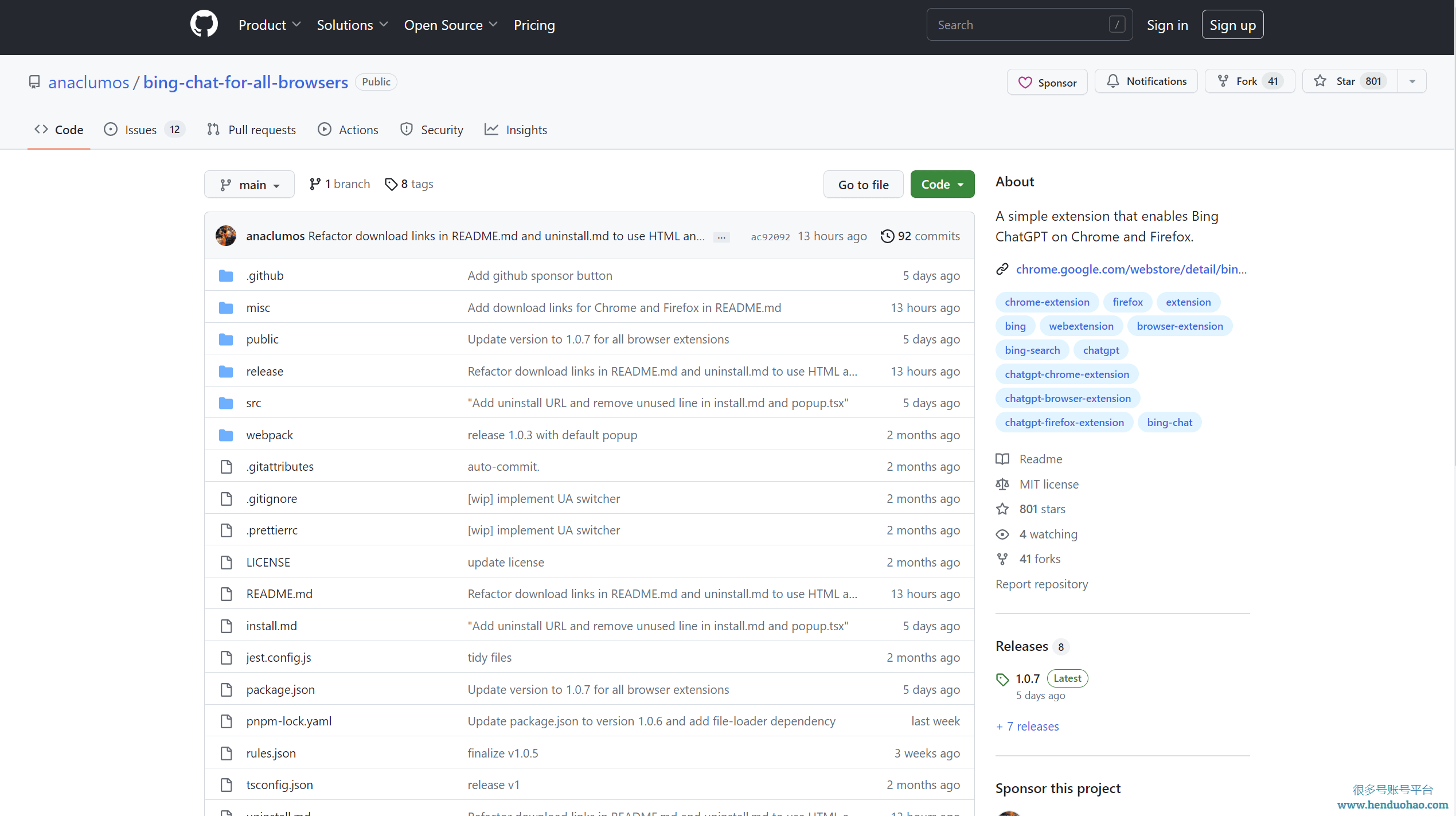
Task: Open the Releases heading link
Action: point(1032,646)
